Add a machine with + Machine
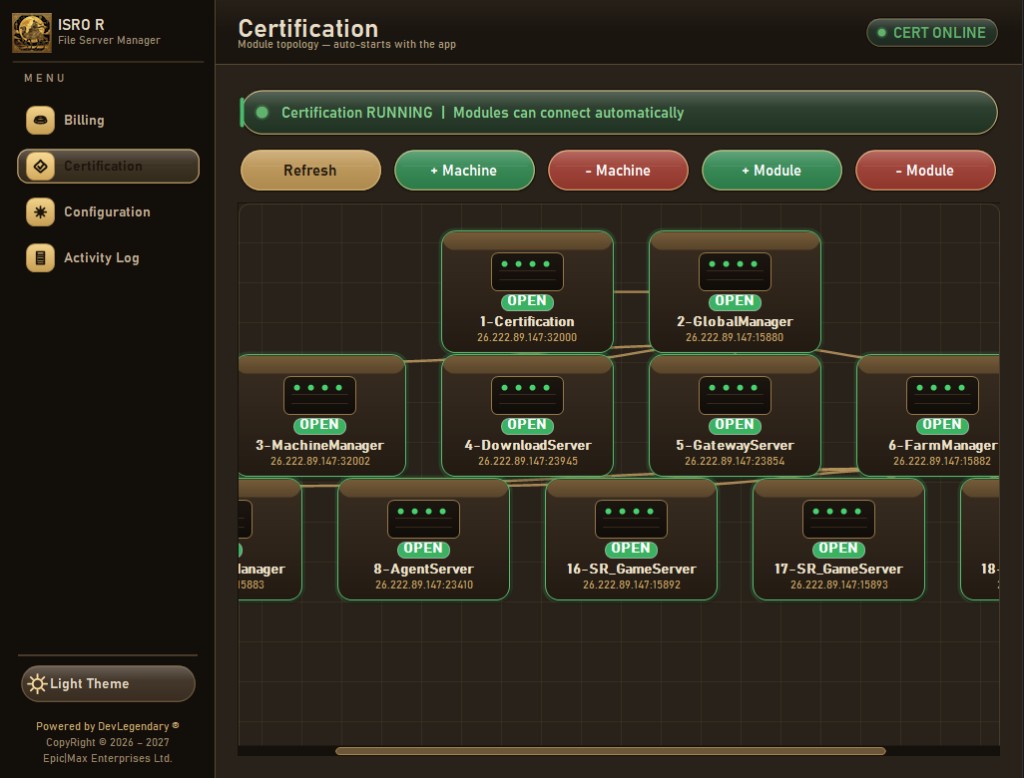 point(464,170)
